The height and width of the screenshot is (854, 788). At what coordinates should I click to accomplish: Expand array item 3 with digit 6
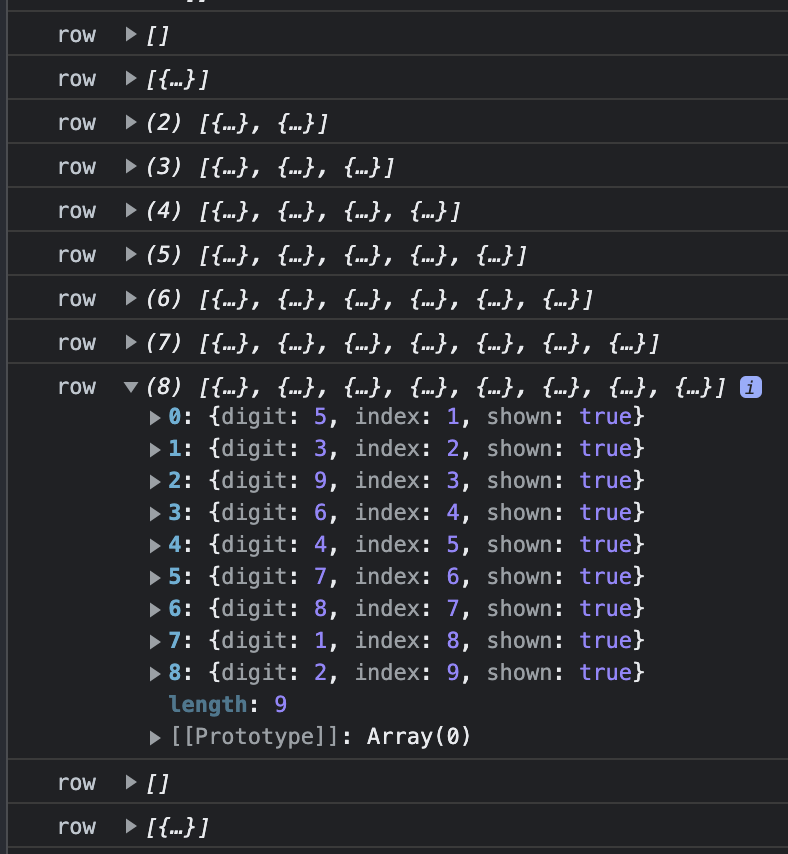[x=155, y=514]
